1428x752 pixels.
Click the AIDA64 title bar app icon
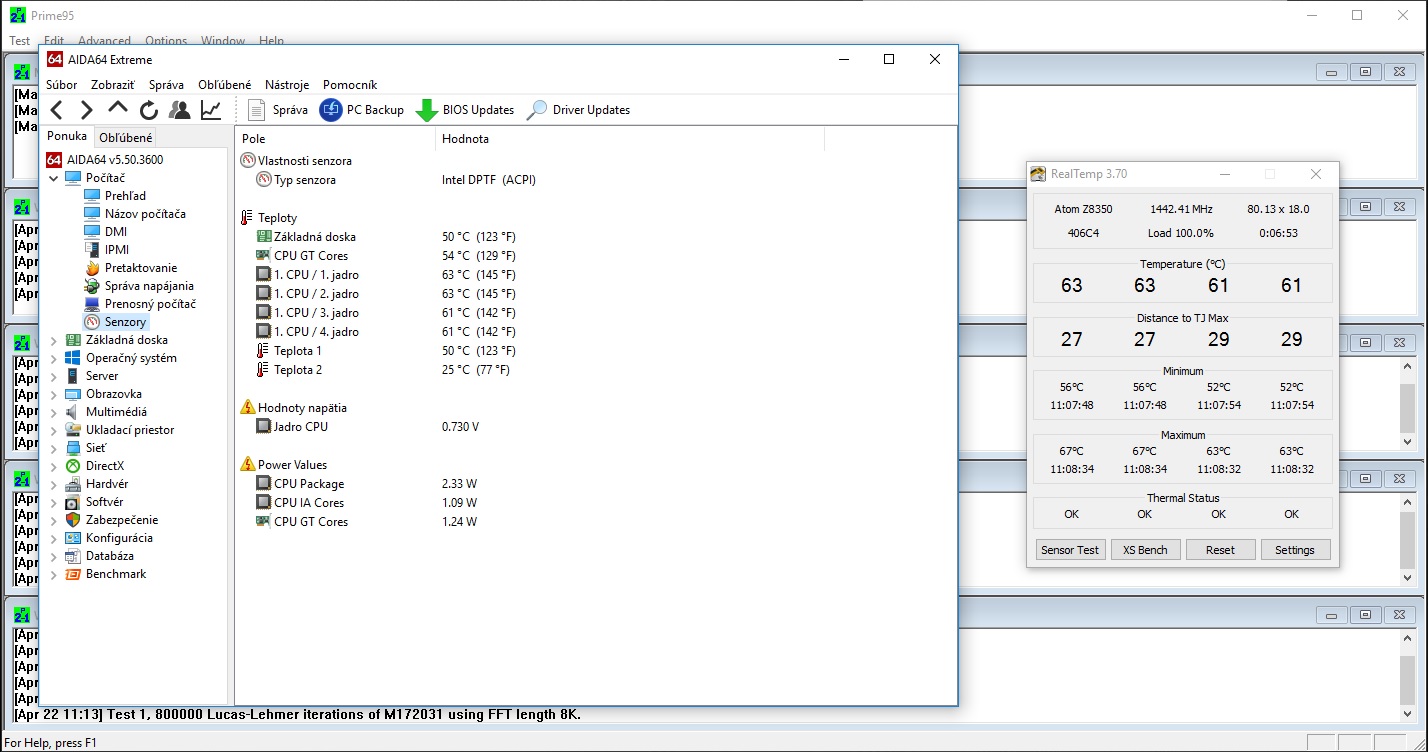[x=55, y=59]
